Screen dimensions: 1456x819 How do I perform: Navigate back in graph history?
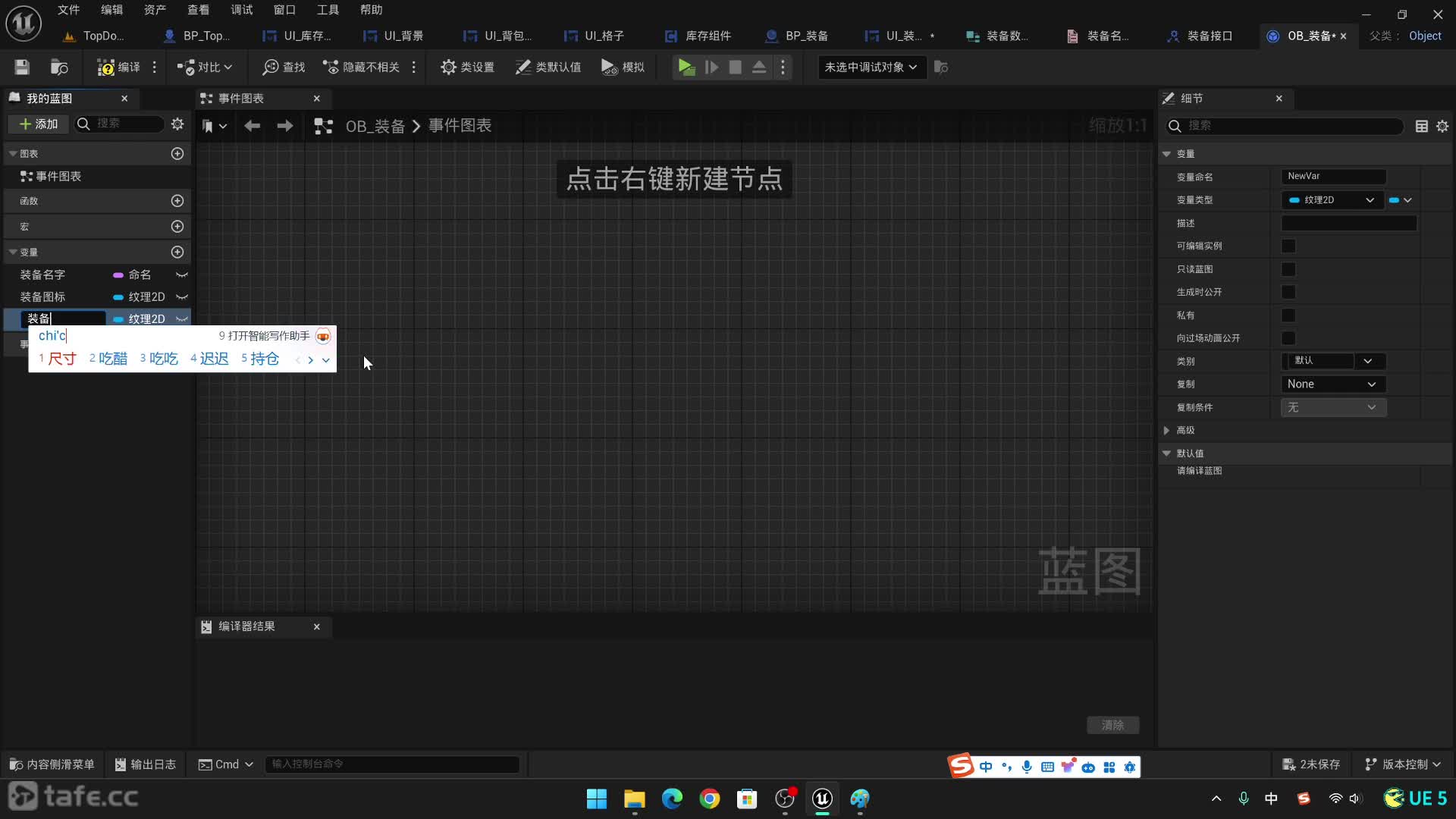click(x=252, y=126)
